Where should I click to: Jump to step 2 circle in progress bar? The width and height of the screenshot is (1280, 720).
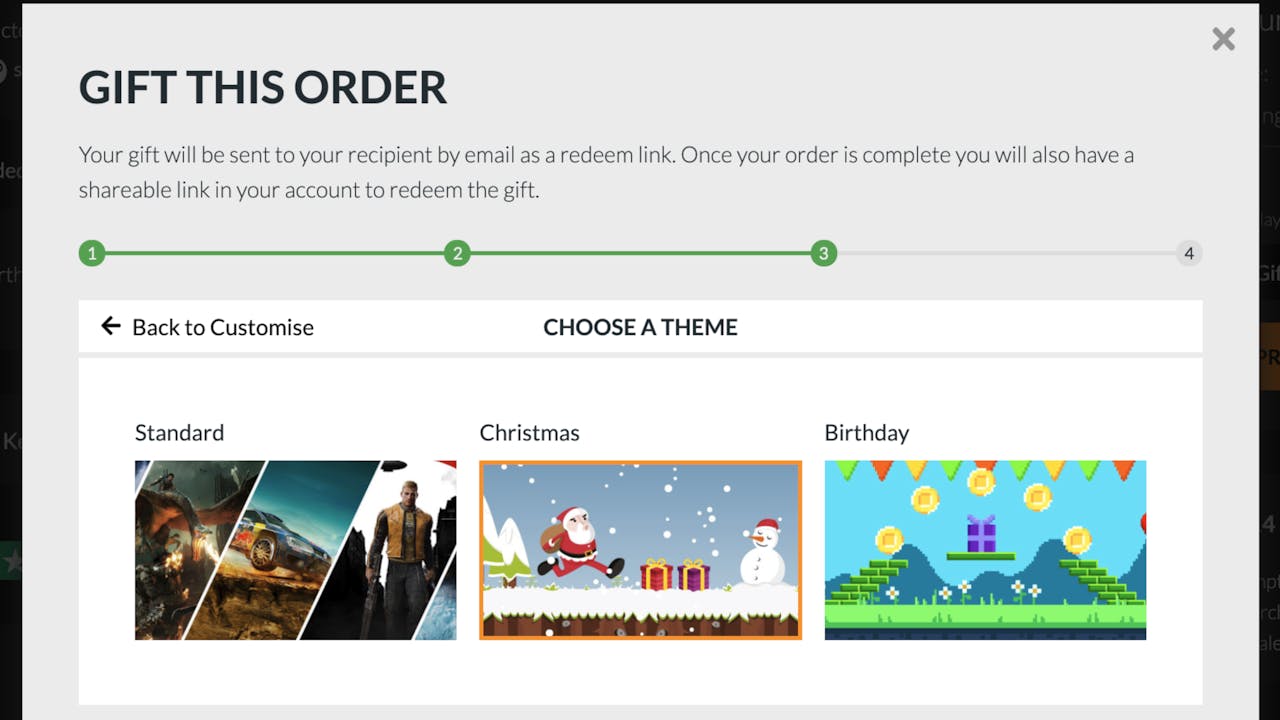click(457, 253)
